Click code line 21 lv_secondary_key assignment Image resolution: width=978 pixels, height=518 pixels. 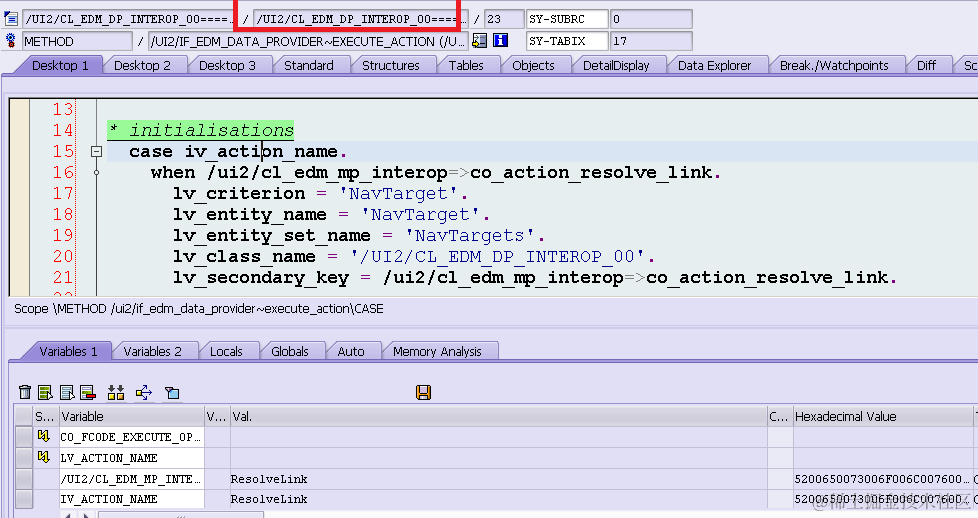pos(535,277)
